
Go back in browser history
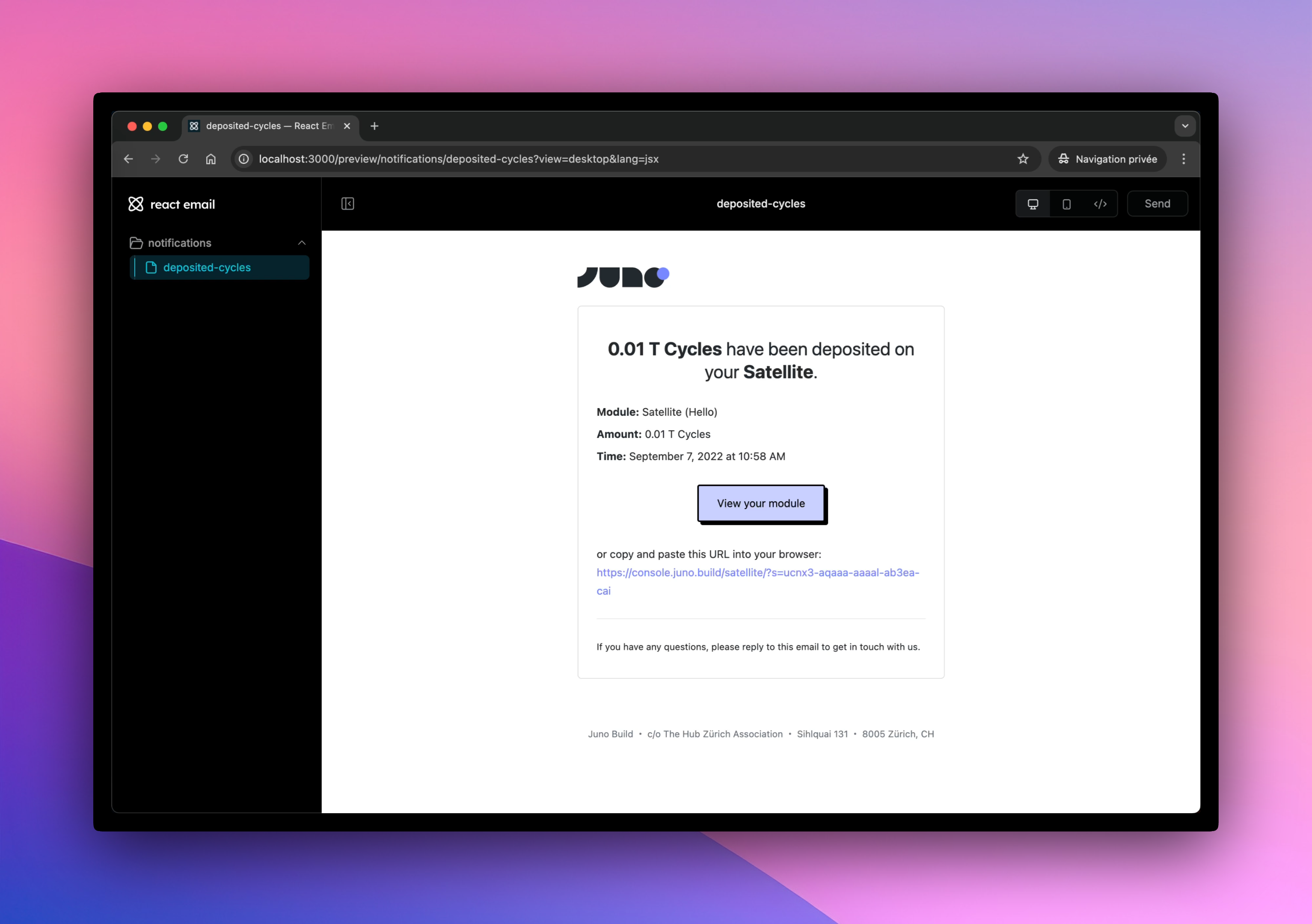(128, 159)
